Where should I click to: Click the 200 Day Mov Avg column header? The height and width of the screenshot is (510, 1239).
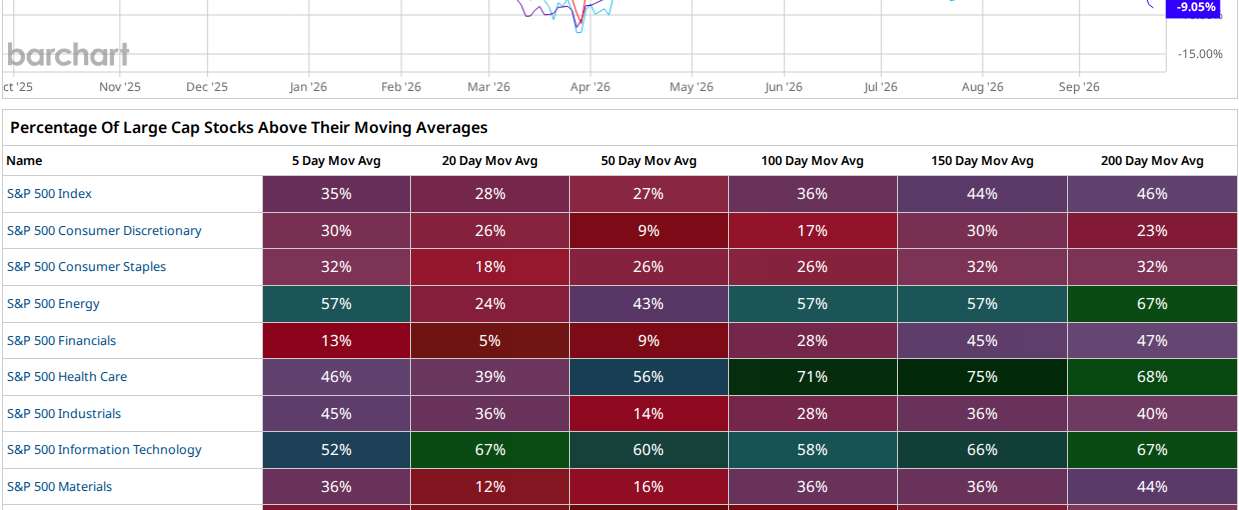click(x=1152, y=161)
